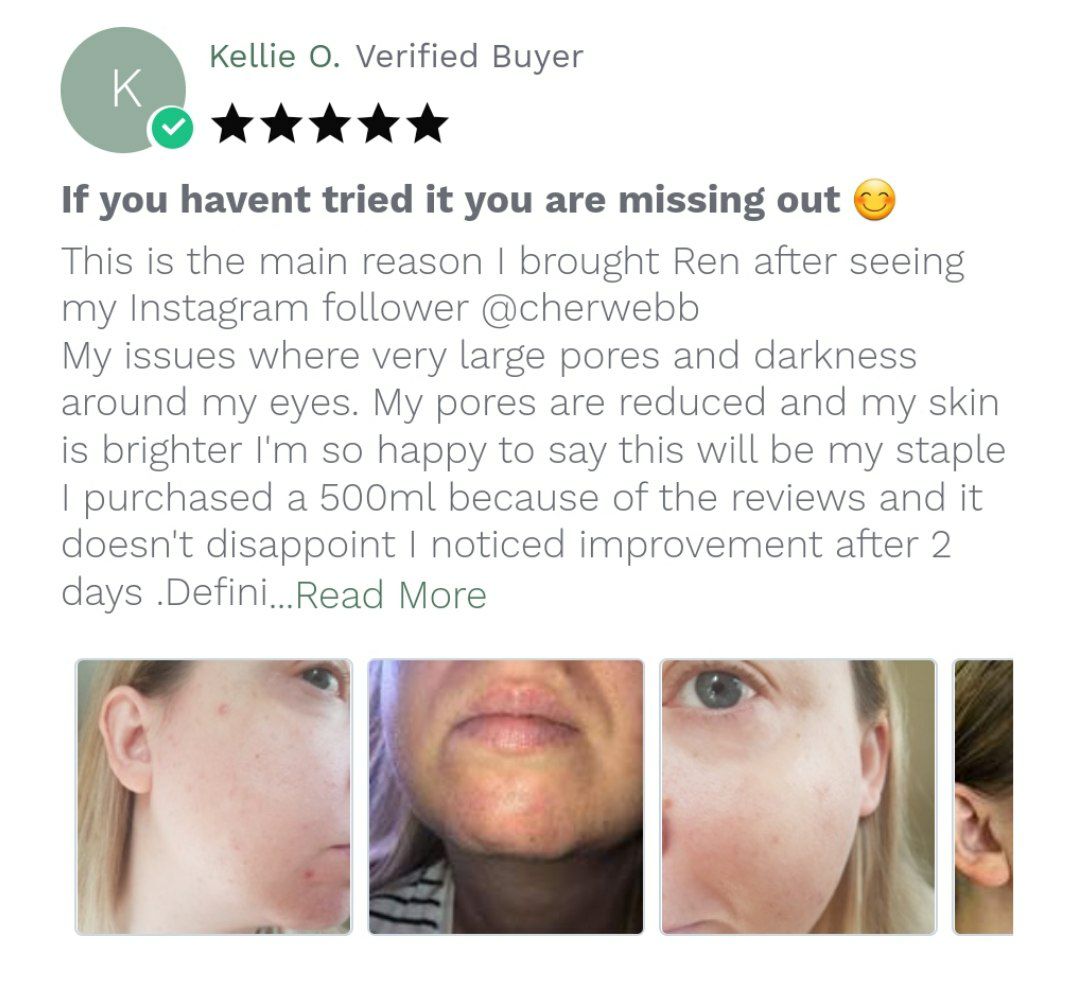1080x984 pixels.
Task: Open reviewer name Kellie O.
Action: pyautogui.click(x=275, y=56)
